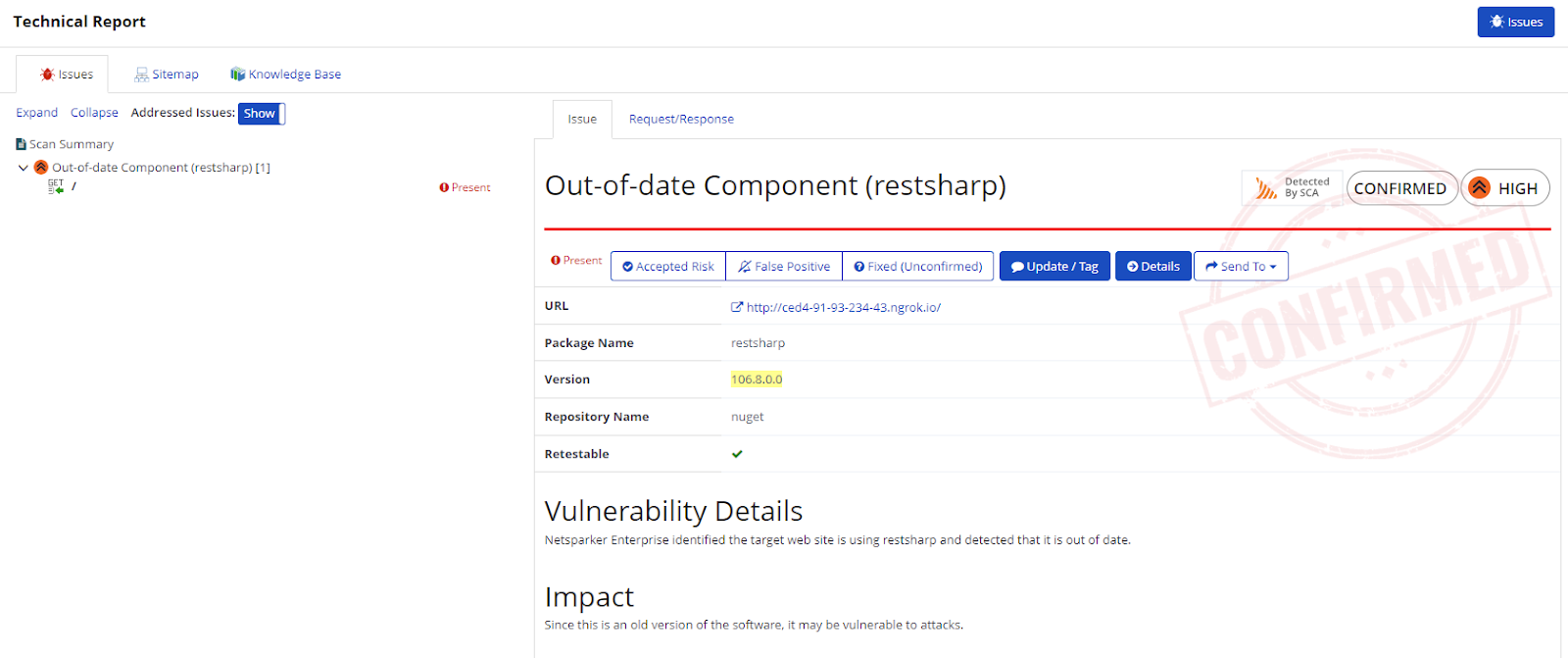Click the Sitemap tab icon

(141, 75)
